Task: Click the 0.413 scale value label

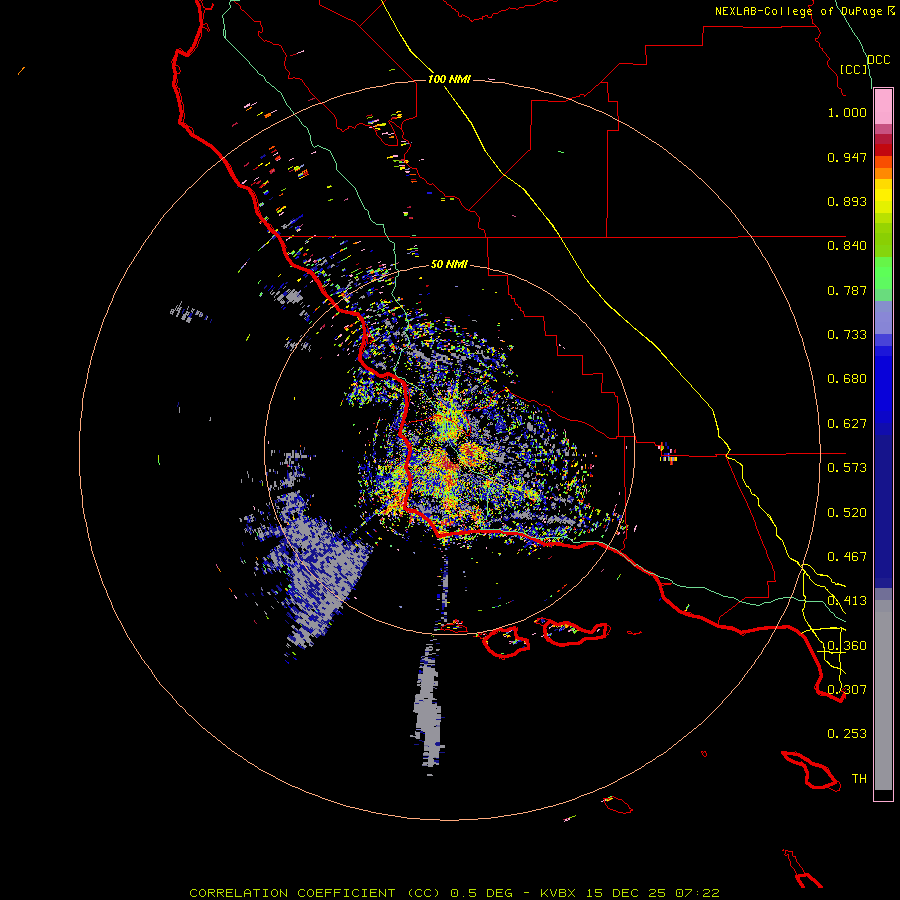Action: coord(847,601)
